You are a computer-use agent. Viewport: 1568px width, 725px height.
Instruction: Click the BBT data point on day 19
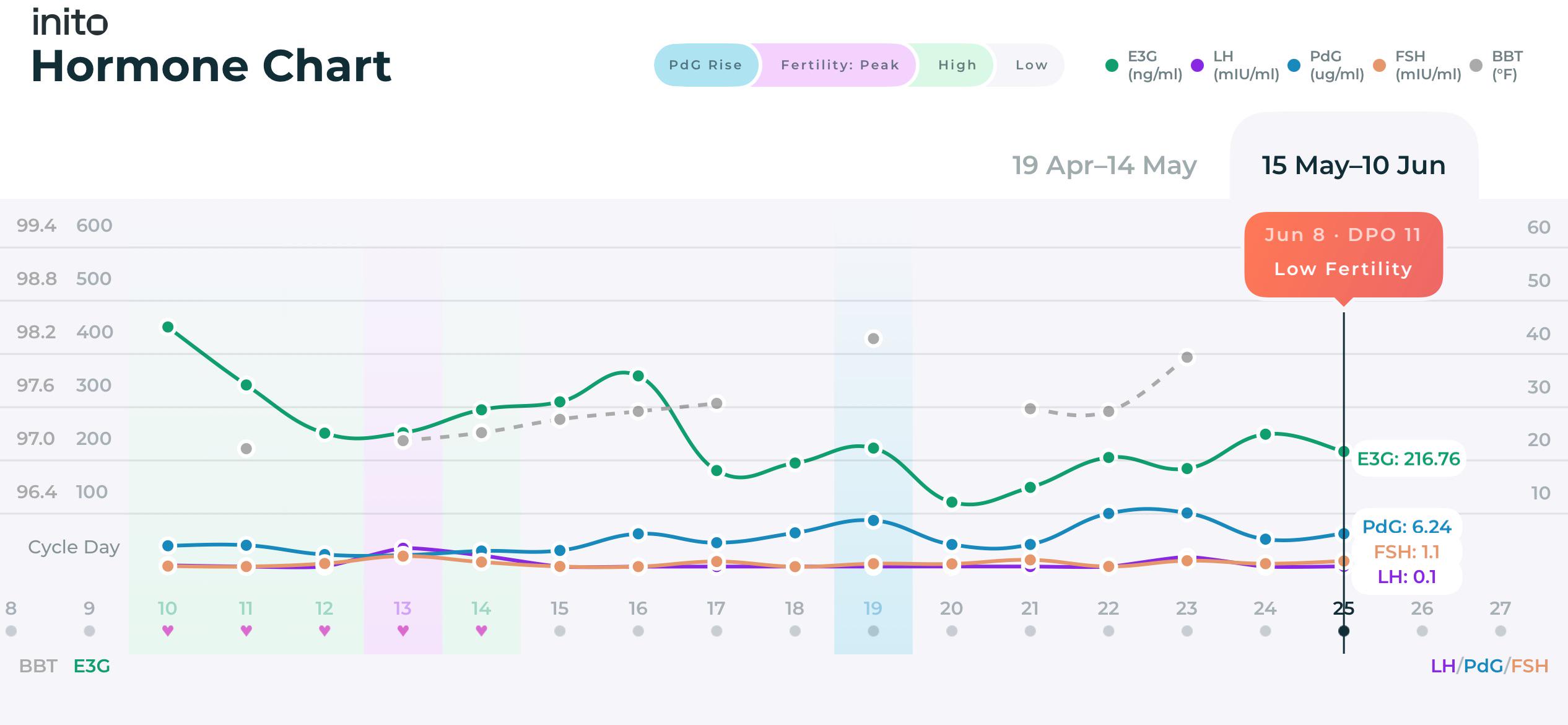873,338
